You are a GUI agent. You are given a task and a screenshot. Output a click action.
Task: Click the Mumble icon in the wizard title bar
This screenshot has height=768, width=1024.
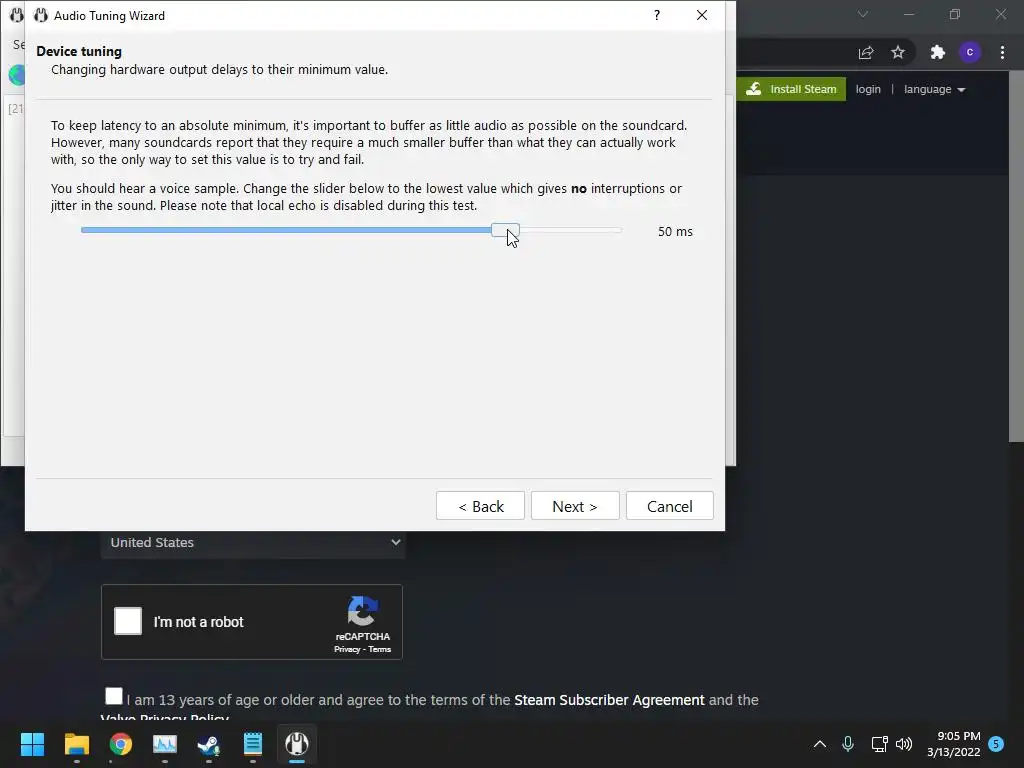click(41, 15)
